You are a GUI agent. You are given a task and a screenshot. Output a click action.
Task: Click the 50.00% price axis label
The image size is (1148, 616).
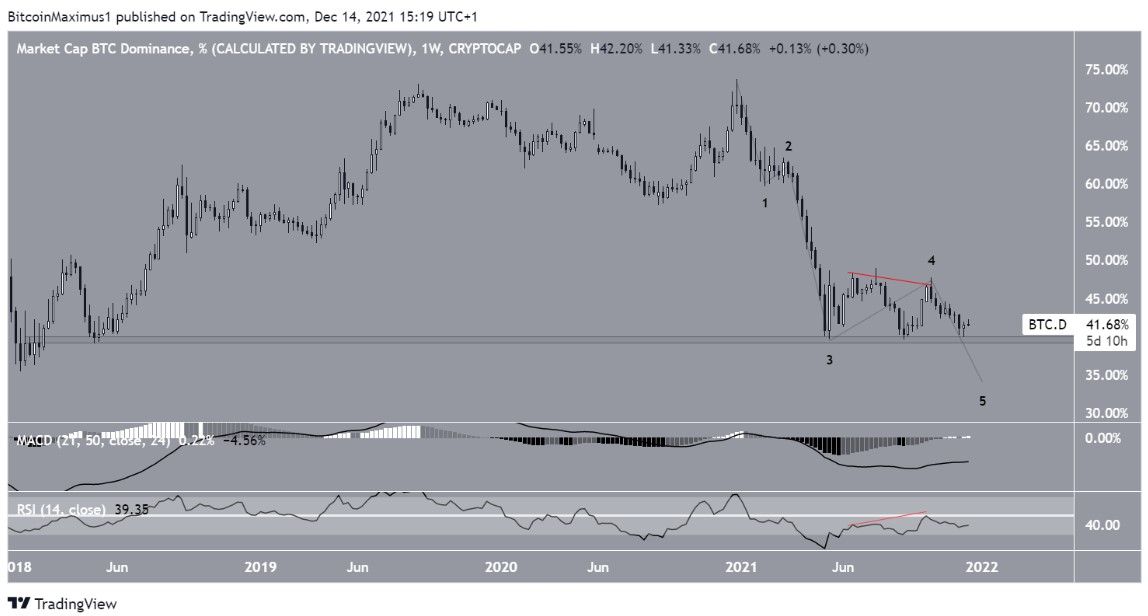(1106, 260)
